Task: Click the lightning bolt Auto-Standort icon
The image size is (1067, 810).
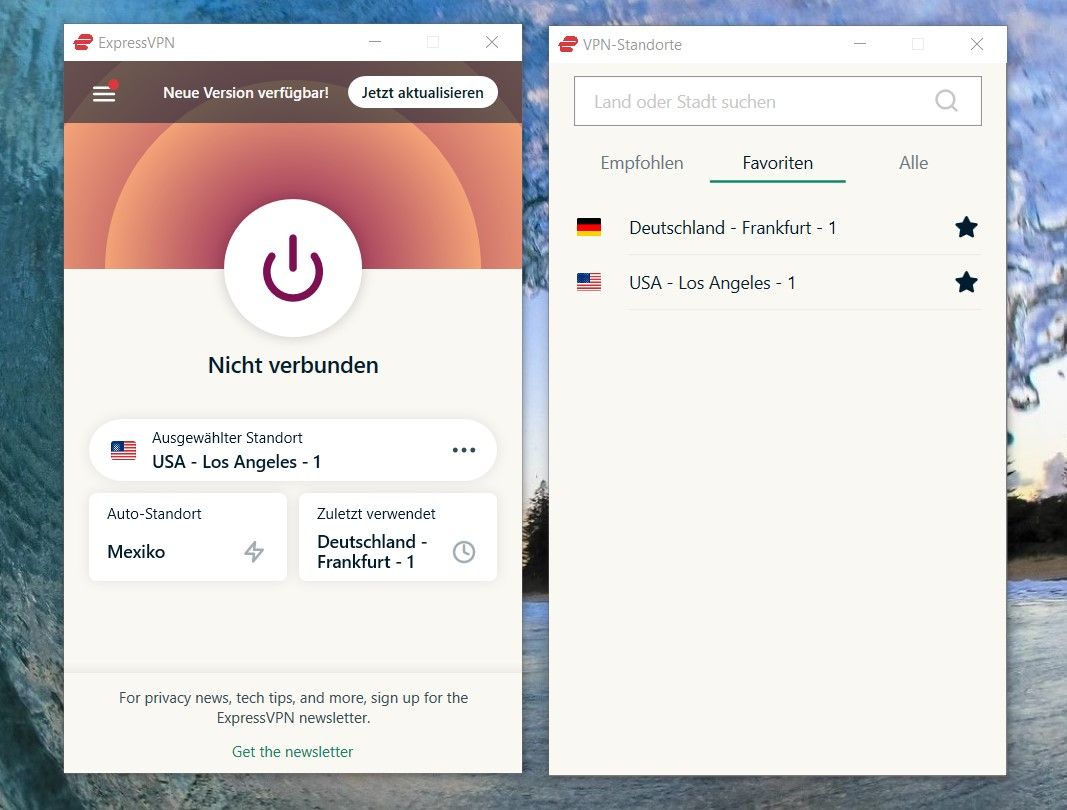Action: pyautogui.click(x=254, y=551)
